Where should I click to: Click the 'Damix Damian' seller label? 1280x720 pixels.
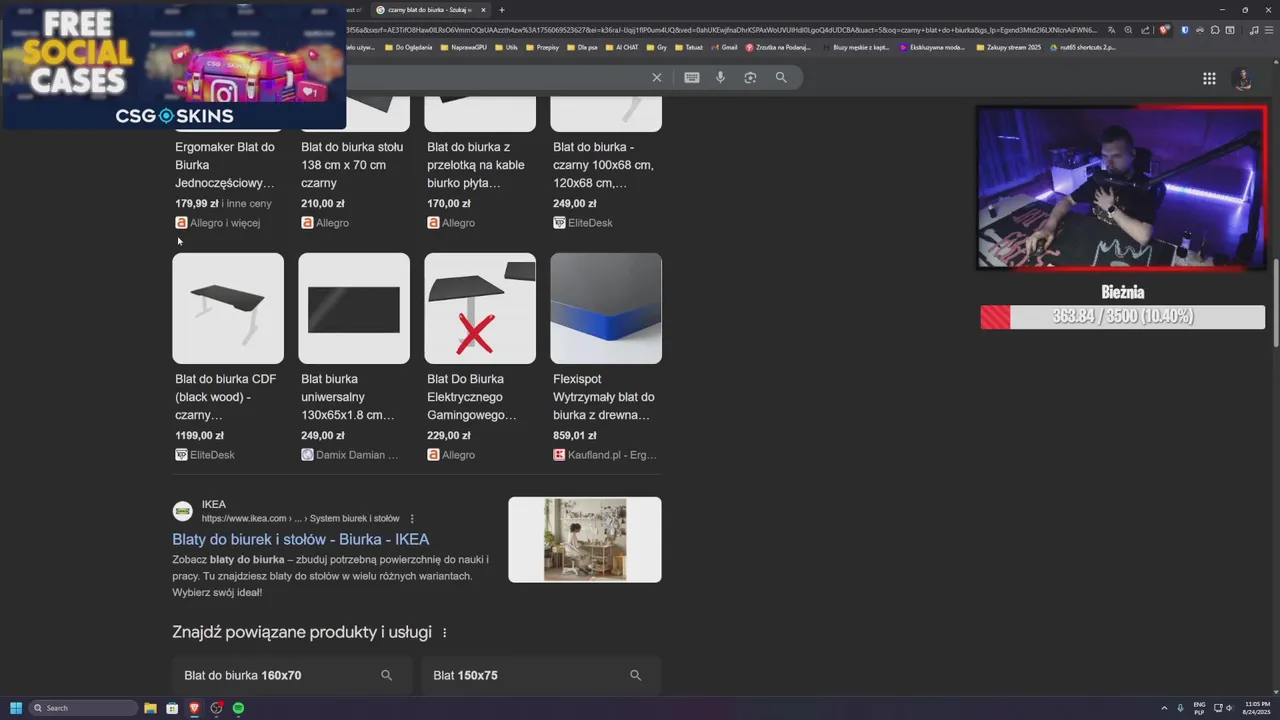coord(357,455)
